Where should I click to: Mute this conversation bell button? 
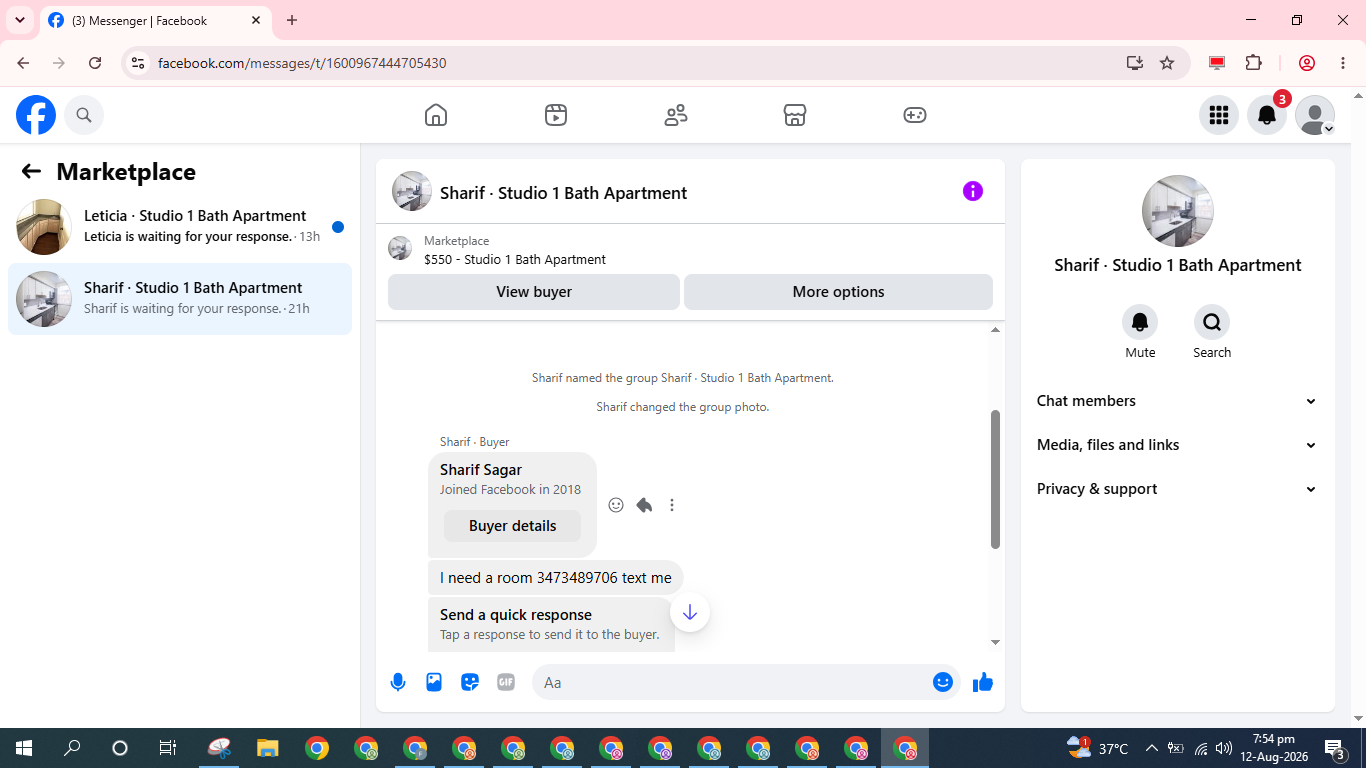[1140, 322]
